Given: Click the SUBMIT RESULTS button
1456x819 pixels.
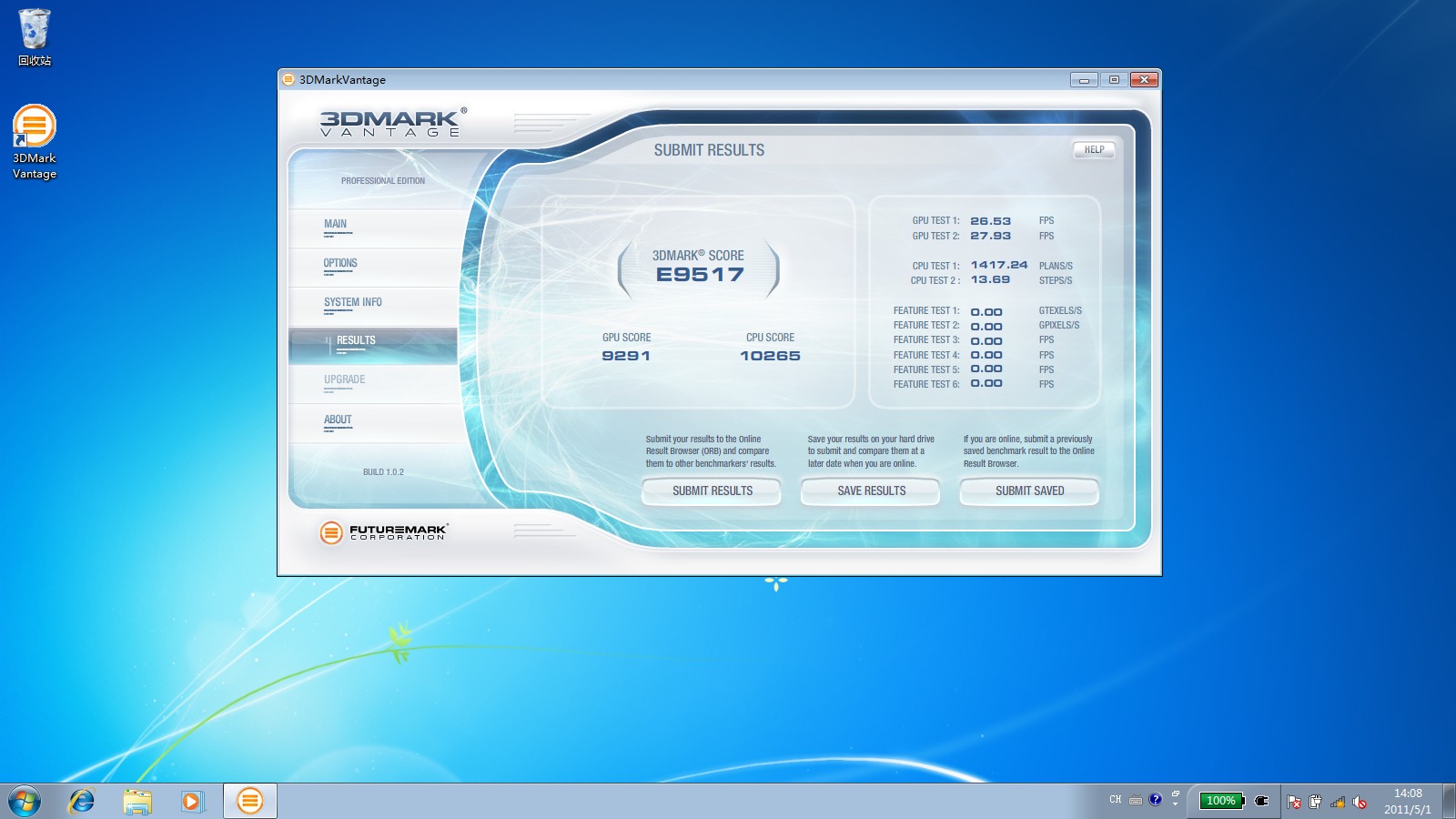Looking at the screenshot, I should coord(712,491).
